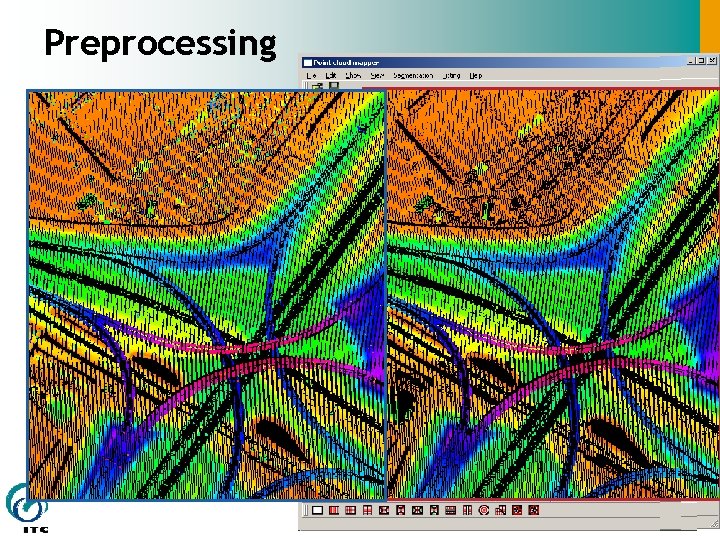Image resolution: width=720 pixels, height=540 pixels.
Task: Click the left point cloud image panel
Action: [x=207, y=295]
